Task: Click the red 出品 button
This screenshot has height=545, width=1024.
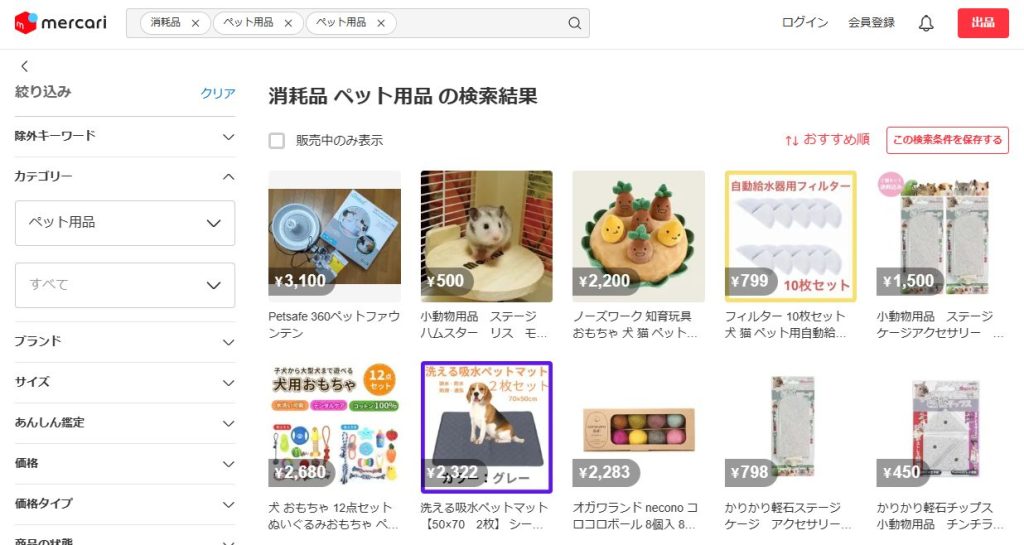Action: click(x=983, y=23)
